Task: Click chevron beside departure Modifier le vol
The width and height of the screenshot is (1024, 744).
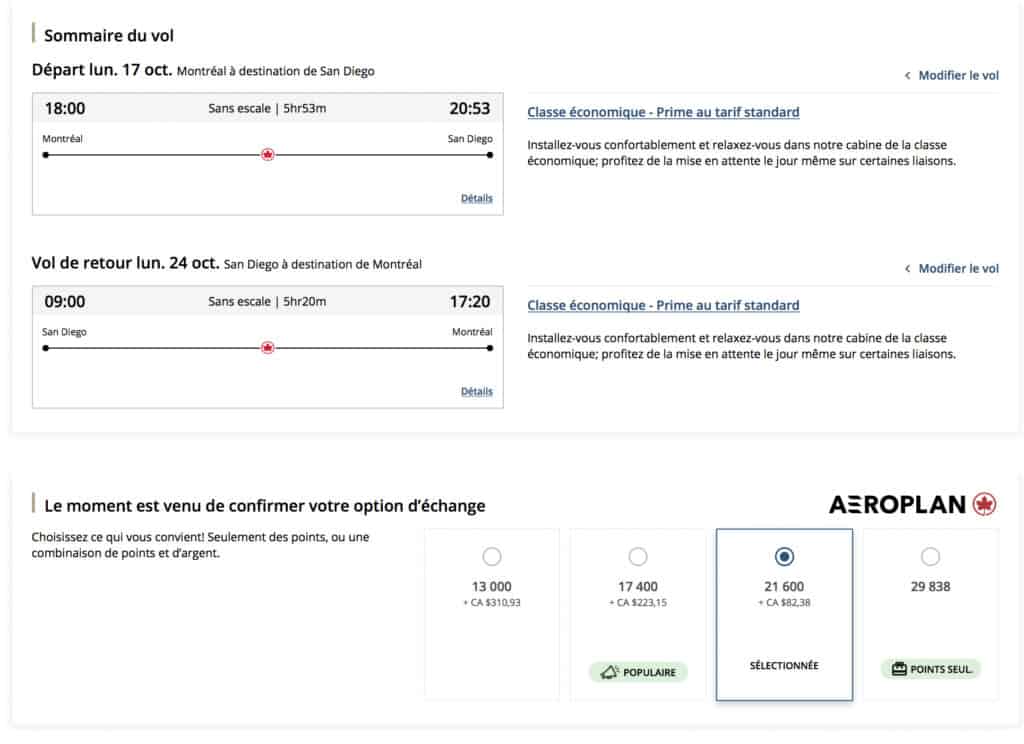Action: [907, 76]
